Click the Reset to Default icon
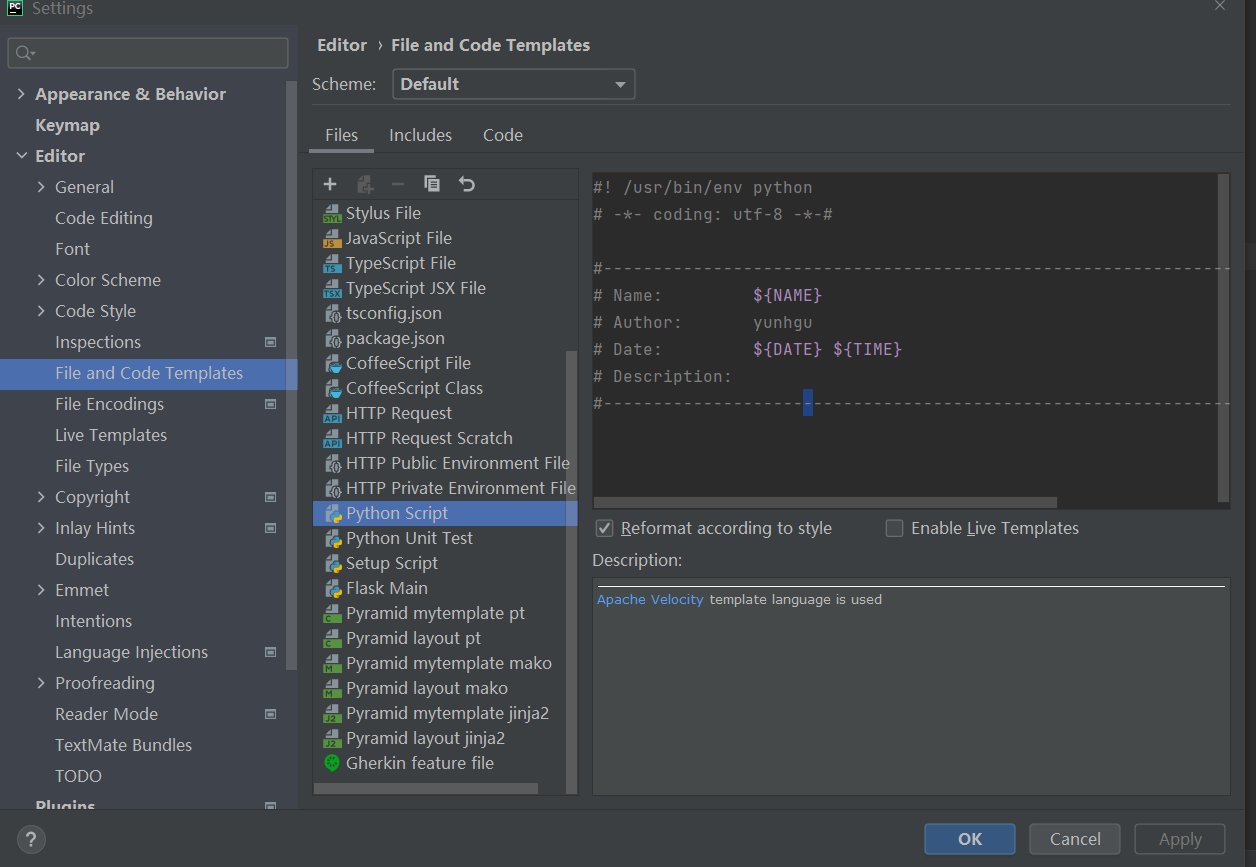The width and height of the screenshot is (1256, 867). click(x=466, y=184)
